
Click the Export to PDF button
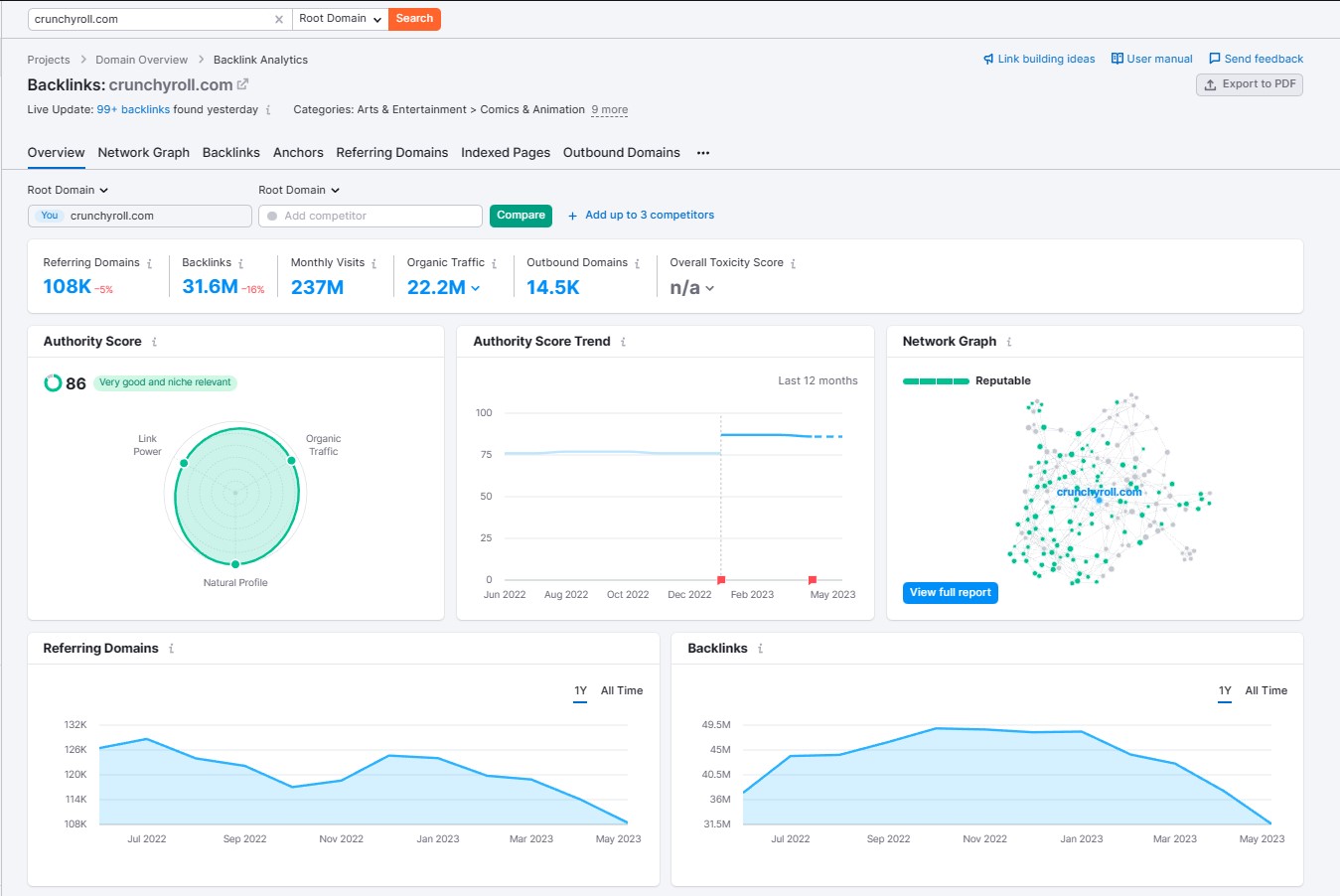[1249, 84]
